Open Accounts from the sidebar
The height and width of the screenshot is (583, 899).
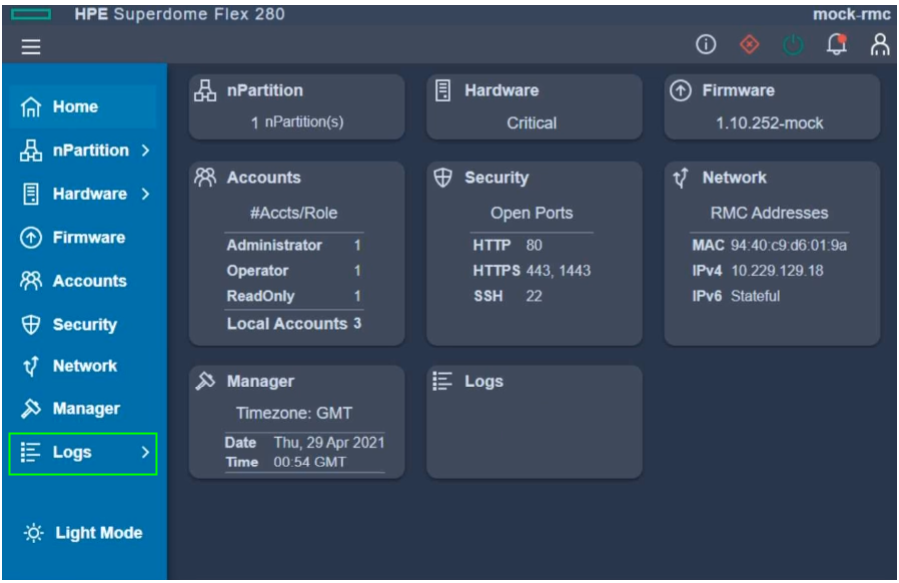tap(83, 280)
